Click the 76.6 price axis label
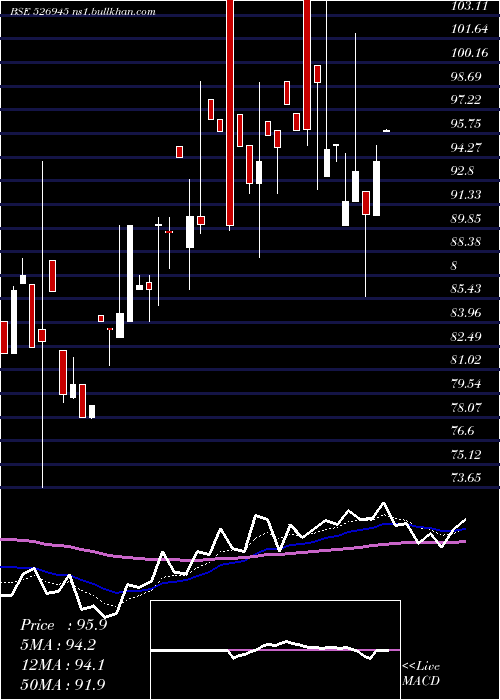Viewport: 500px width, 700px height. pyautogui.click(x=462, y=431)
